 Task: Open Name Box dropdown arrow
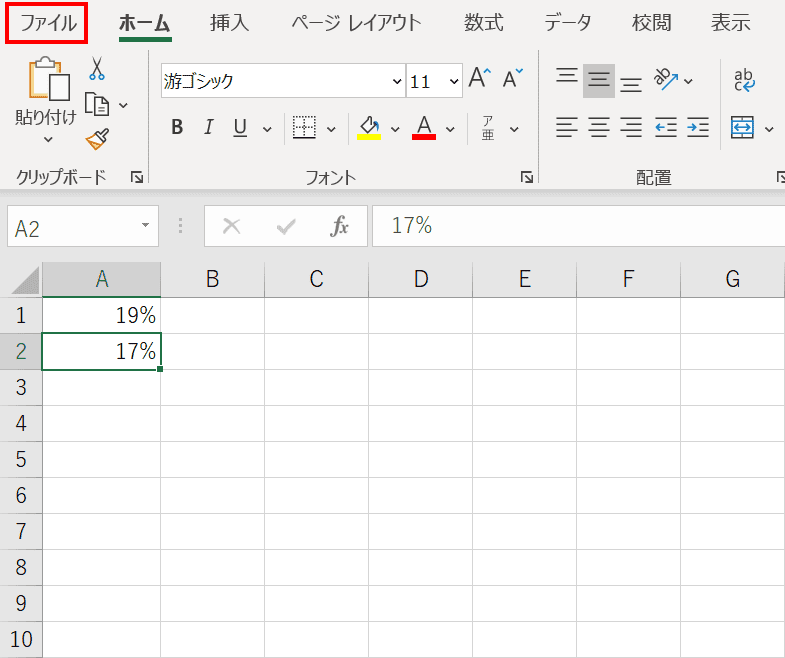coord(145,225)
